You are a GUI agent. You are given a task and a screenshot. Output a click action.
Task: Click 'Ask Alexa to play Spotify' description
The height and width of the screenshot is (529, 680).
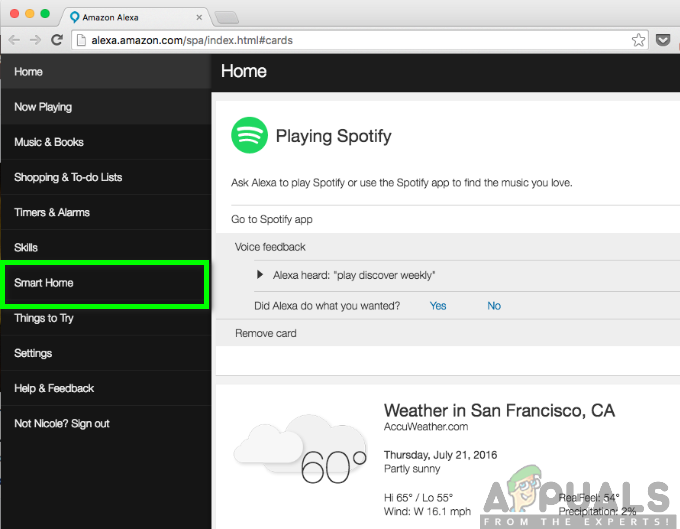(402, 183)
